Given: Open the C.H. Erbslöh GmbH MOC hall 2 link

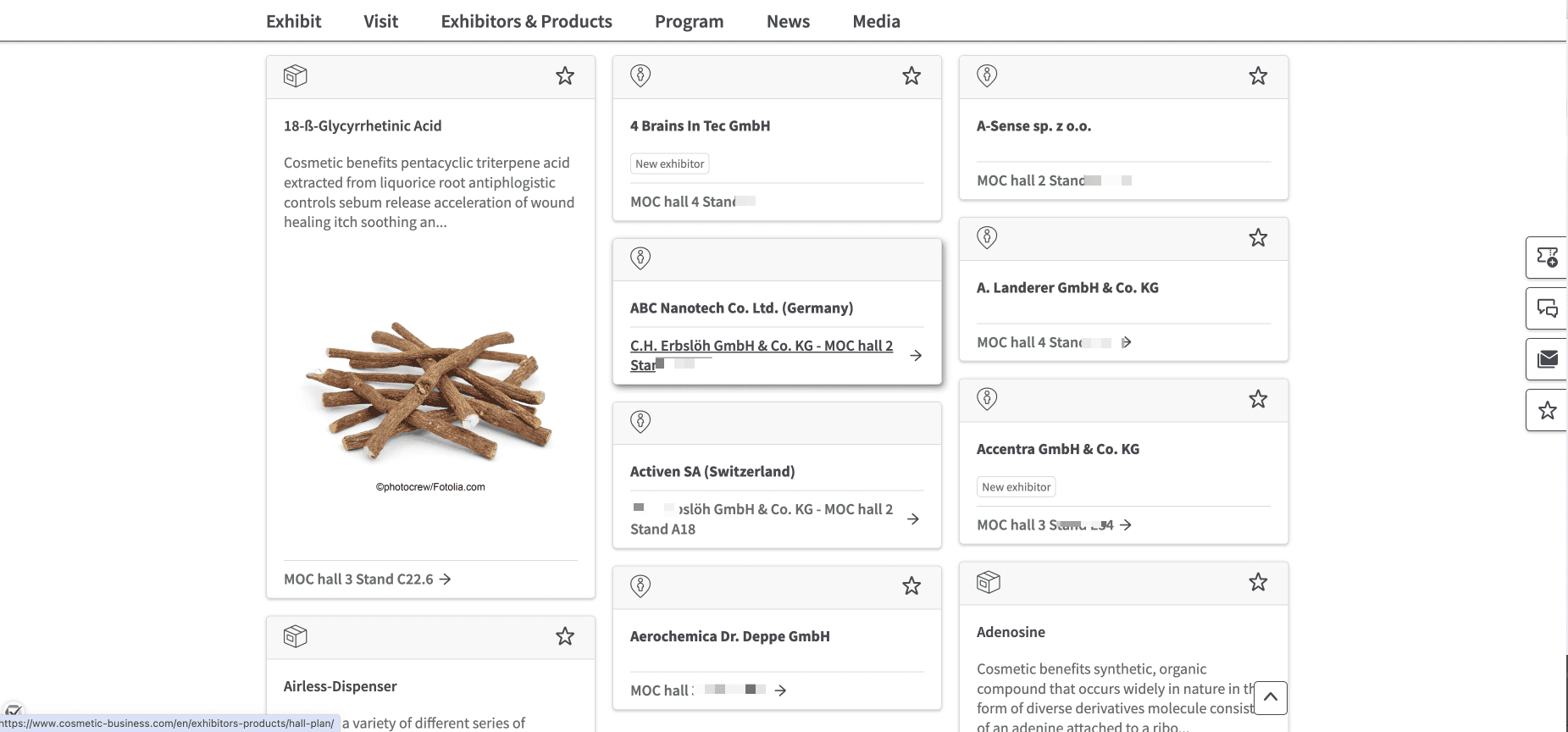Looking at the screenshot, I should click(x=761, y=347).
